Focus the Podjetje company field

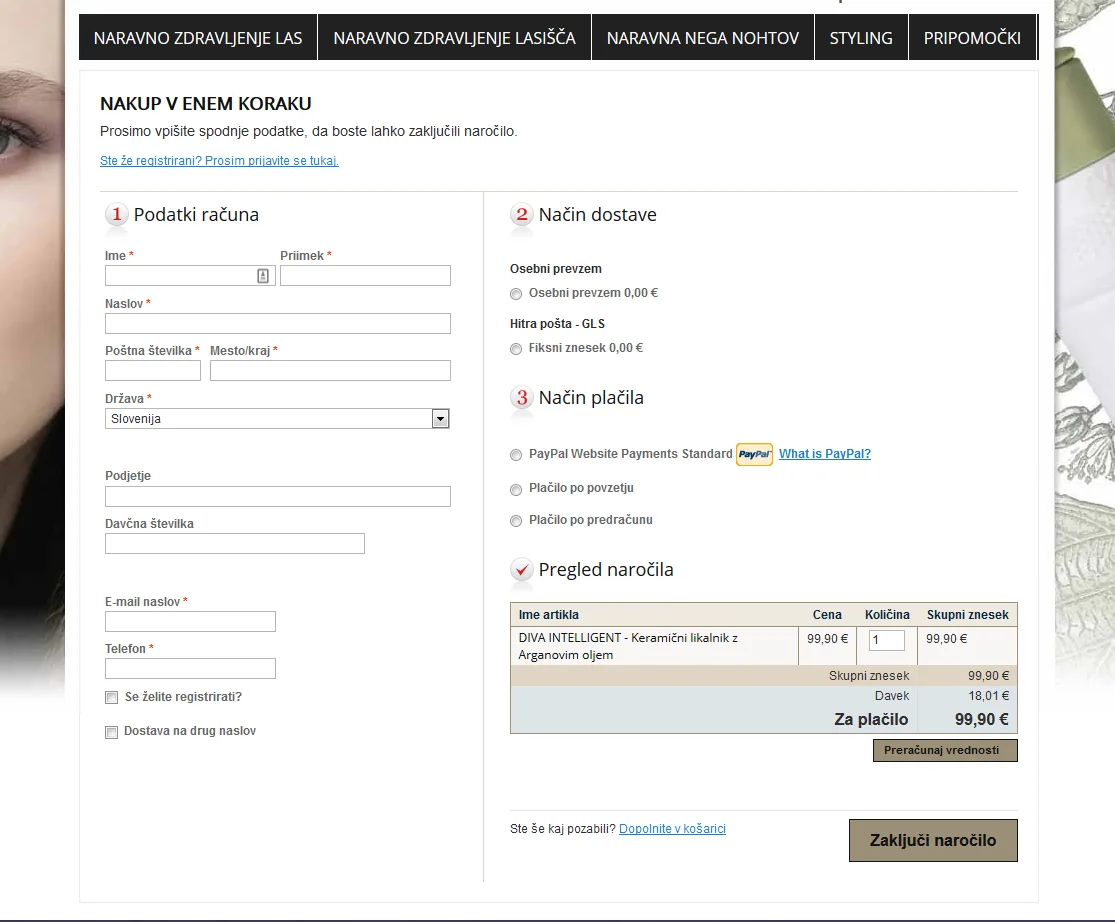[278, 496]
